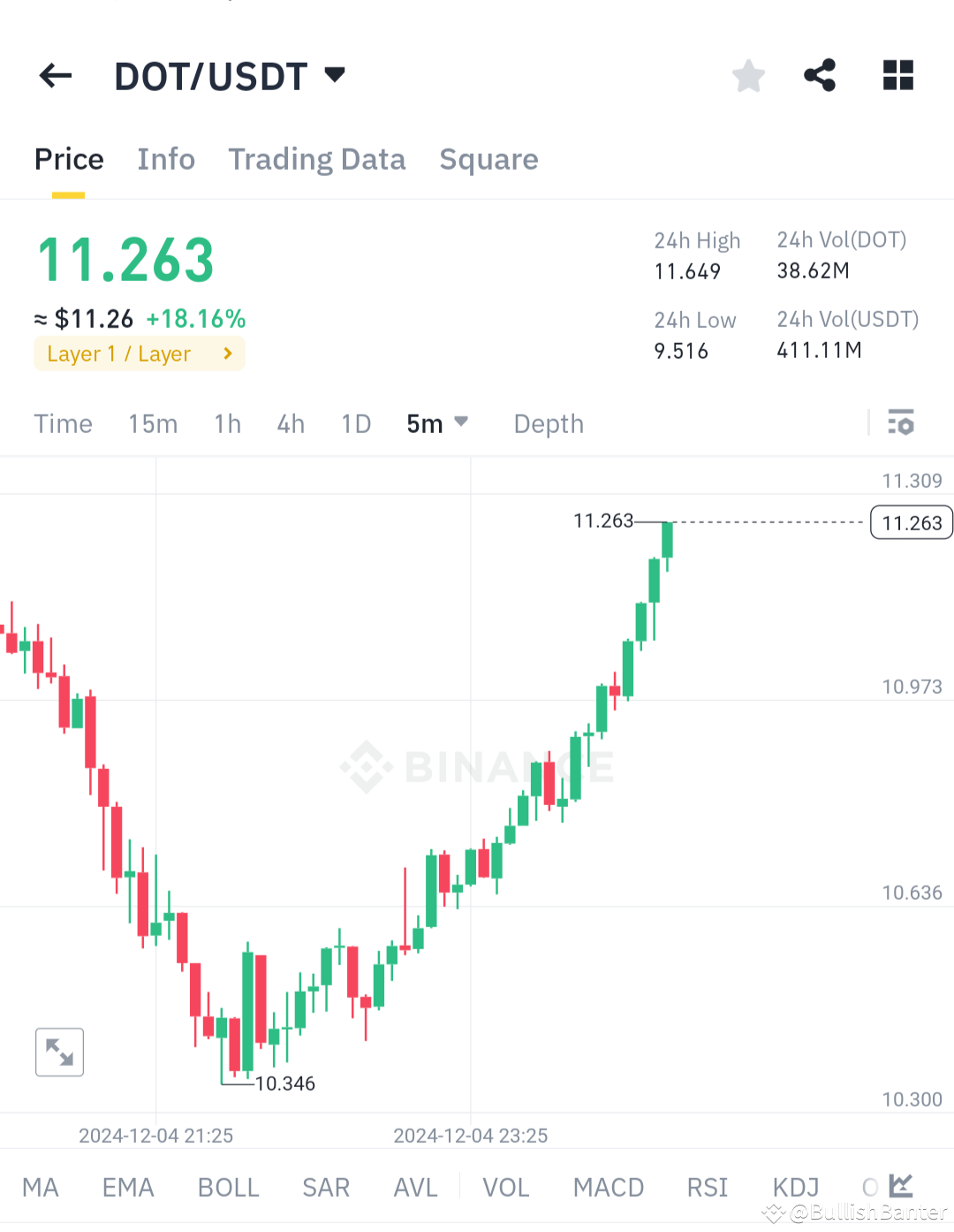
Task: Toggle the VOL indicator on
Action: tap(505, 1187)
